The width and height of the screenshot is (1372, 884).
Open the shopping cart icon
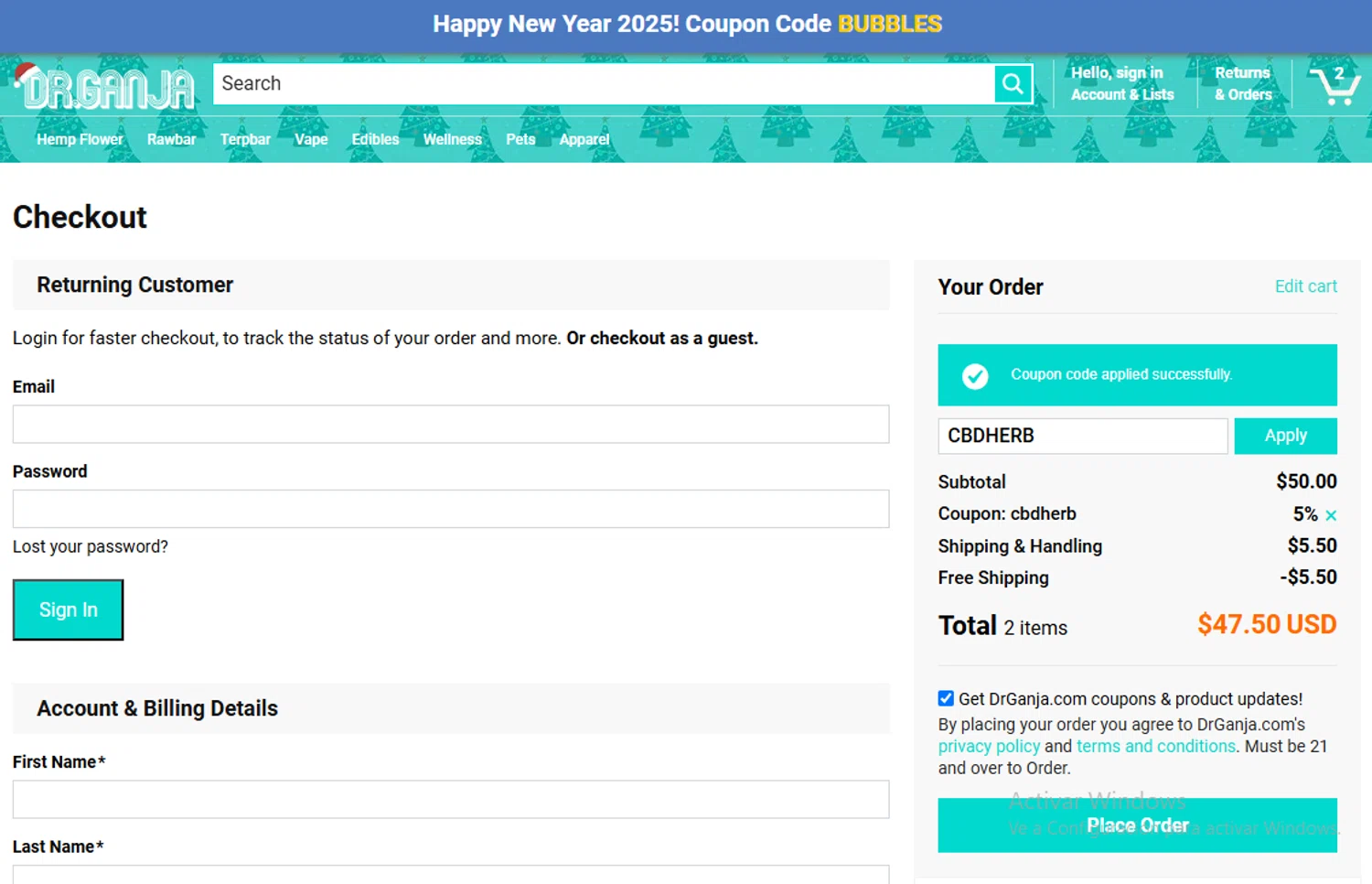point(1334,85)
